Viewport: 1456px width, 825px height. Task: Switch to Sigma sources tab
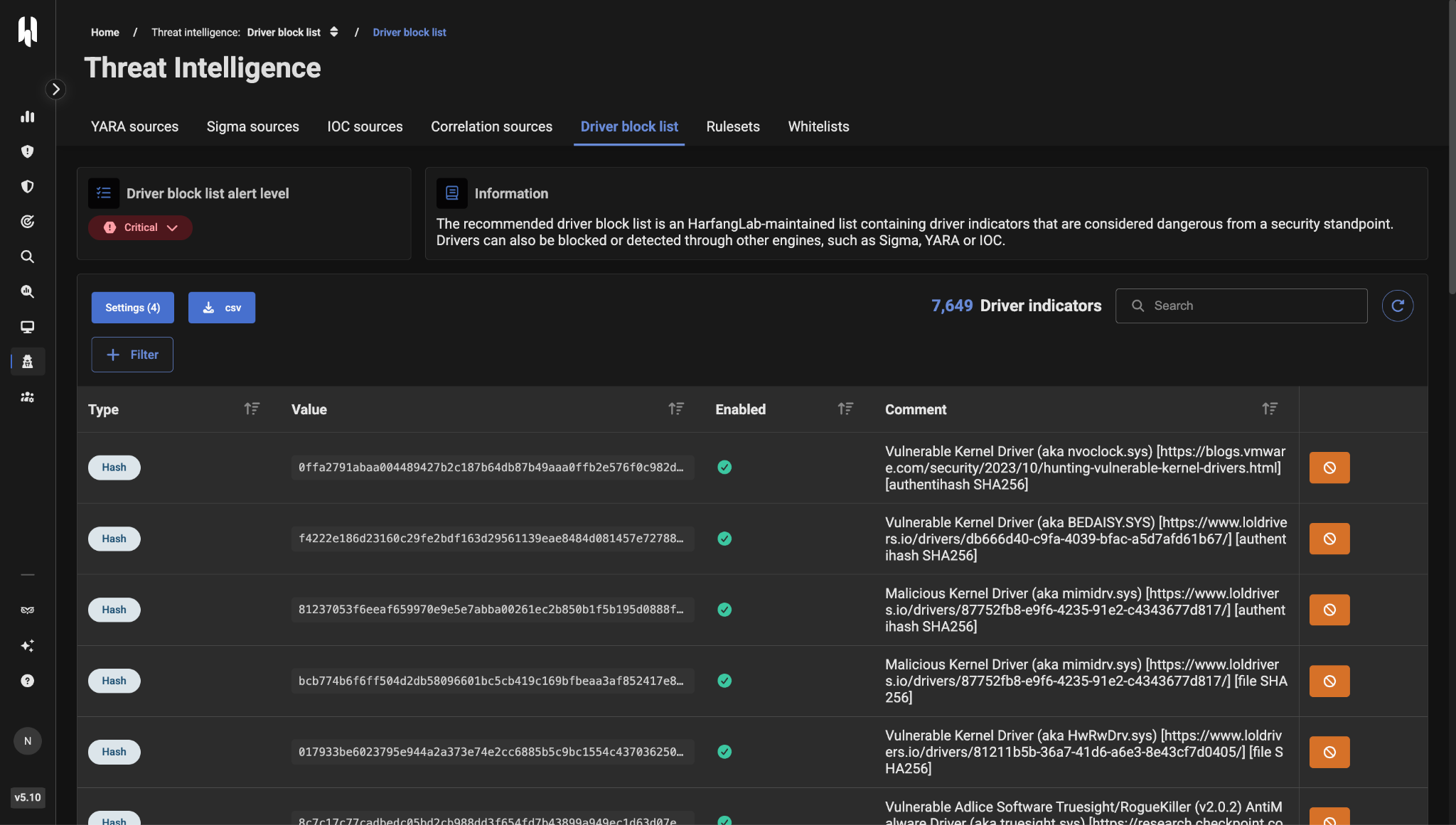(253, 126)
